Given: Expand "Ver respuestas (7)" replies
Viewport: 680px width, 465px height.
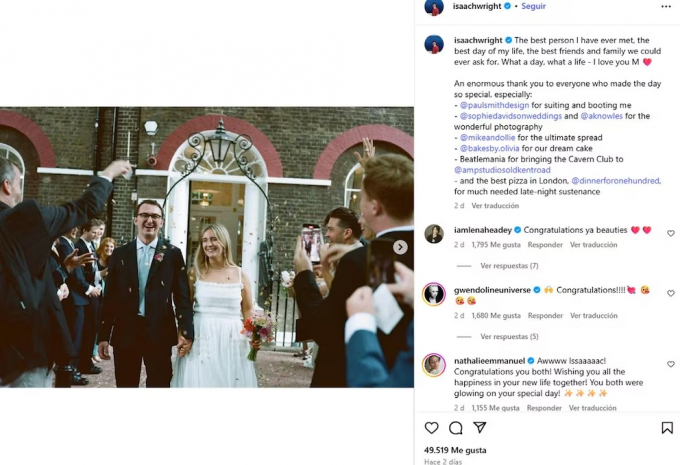Looking at the screenshot, I should pos(509,266).
